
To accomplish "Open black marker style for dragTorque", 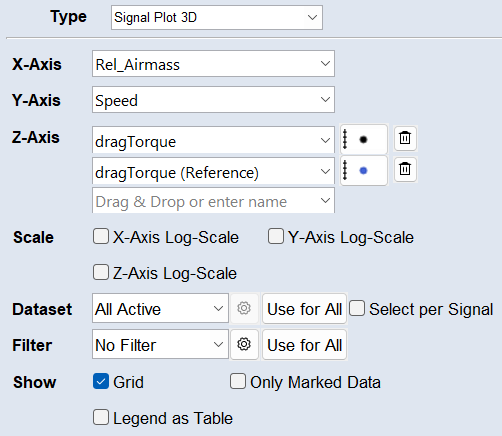I will [363, 139].
